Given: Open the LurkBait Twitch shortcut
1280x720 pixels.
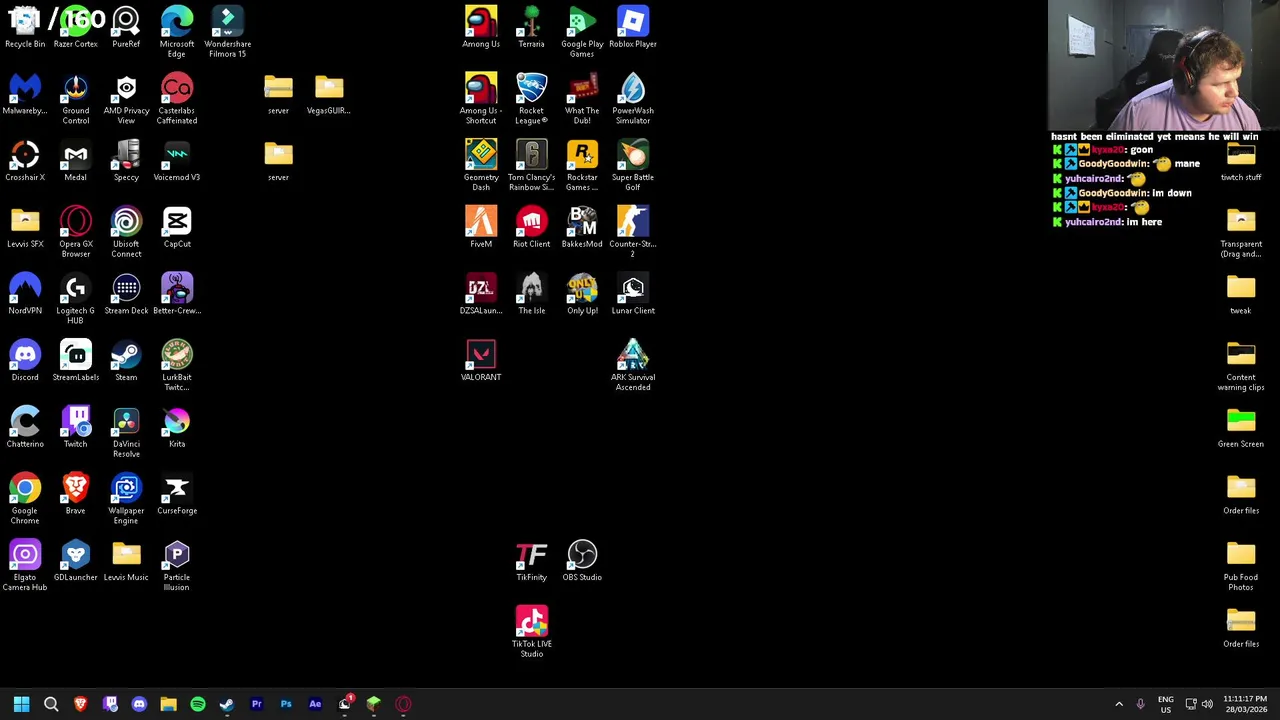Looking at the screenshot, I should coord(177,366).
